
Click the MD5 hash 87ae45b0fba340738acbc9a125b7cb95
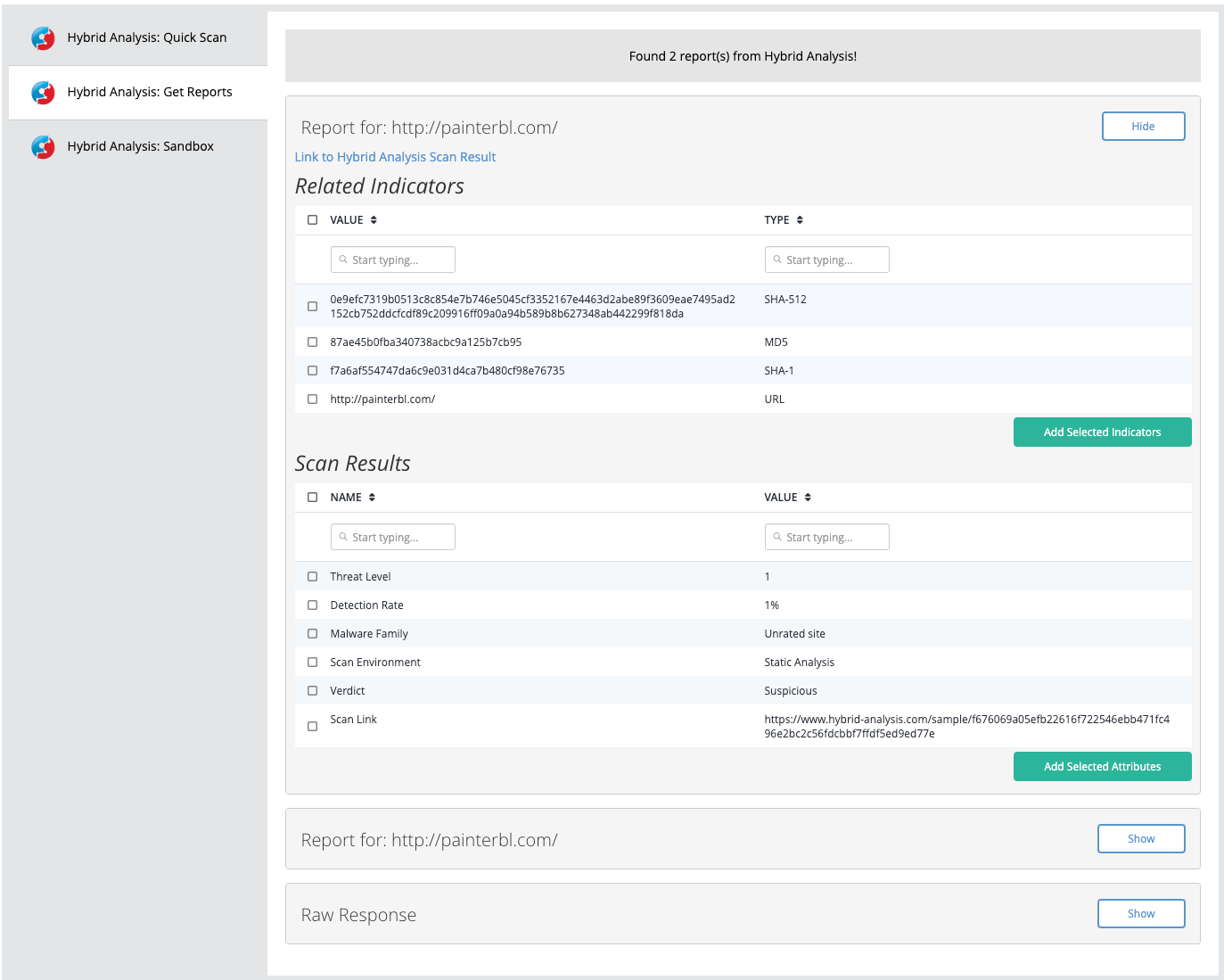(x=426, y=342)
